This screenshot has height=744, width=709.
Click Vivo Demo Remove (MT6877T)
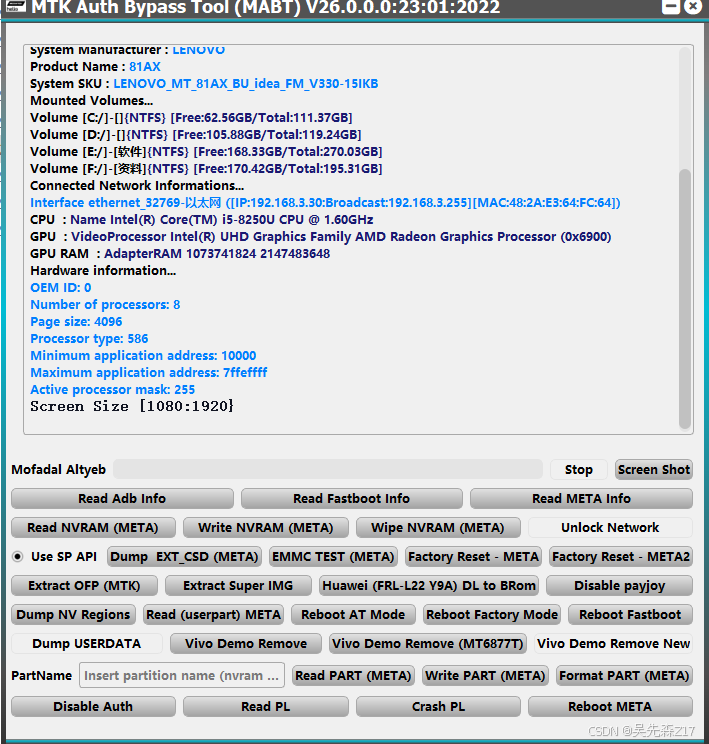pyautogui.click(x=428, y=643)
